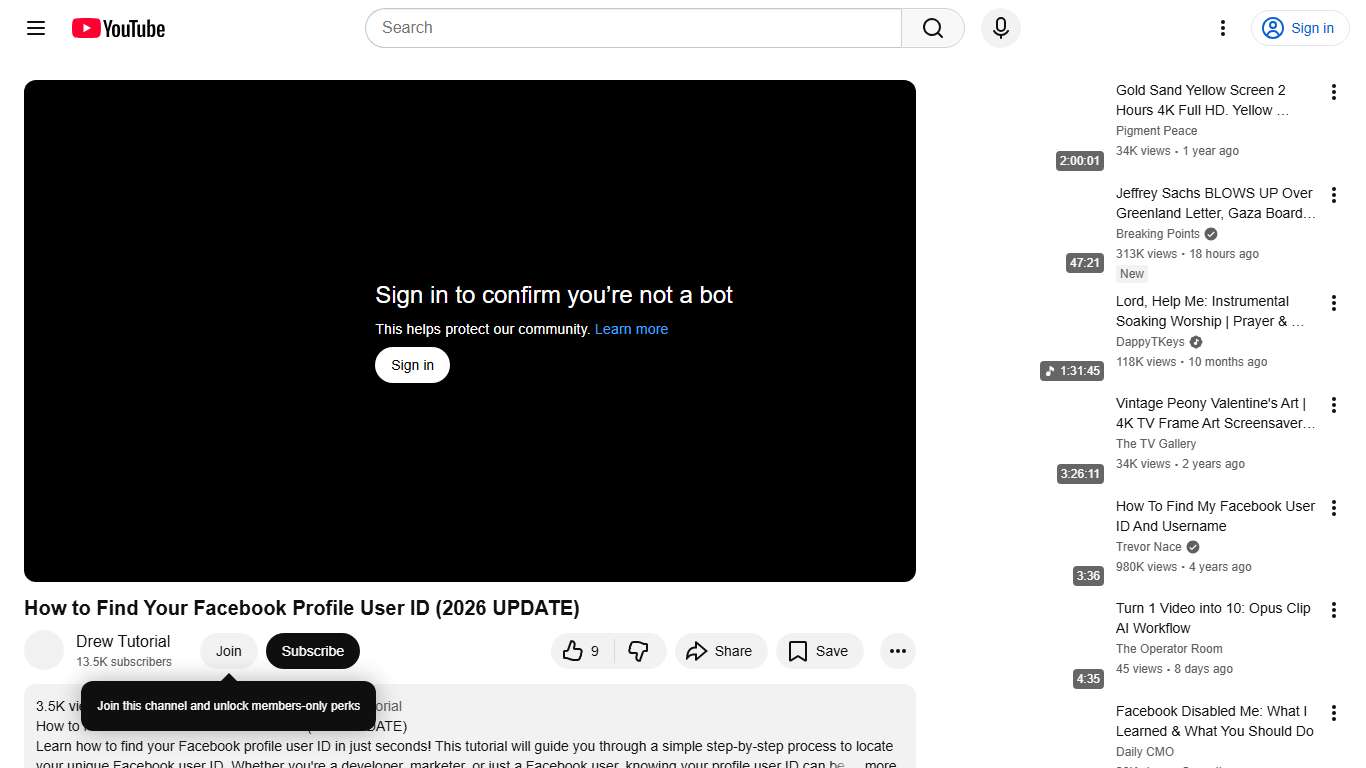Image resolution: width=1366 pixels, height=768 pixels.
Task: Open options menu for the Opus Clip video
Action: [x=1334, y=609]
